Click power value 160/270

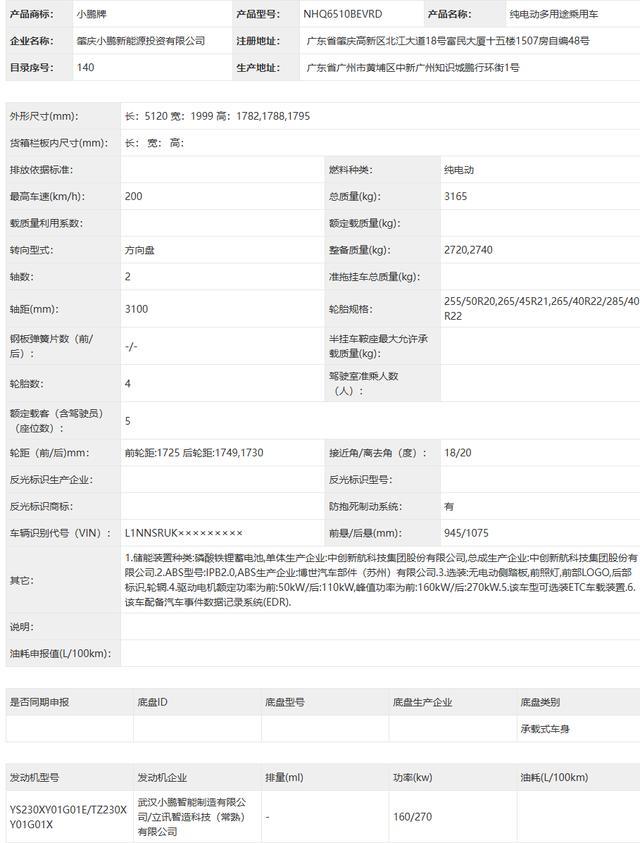coord(413,817)
